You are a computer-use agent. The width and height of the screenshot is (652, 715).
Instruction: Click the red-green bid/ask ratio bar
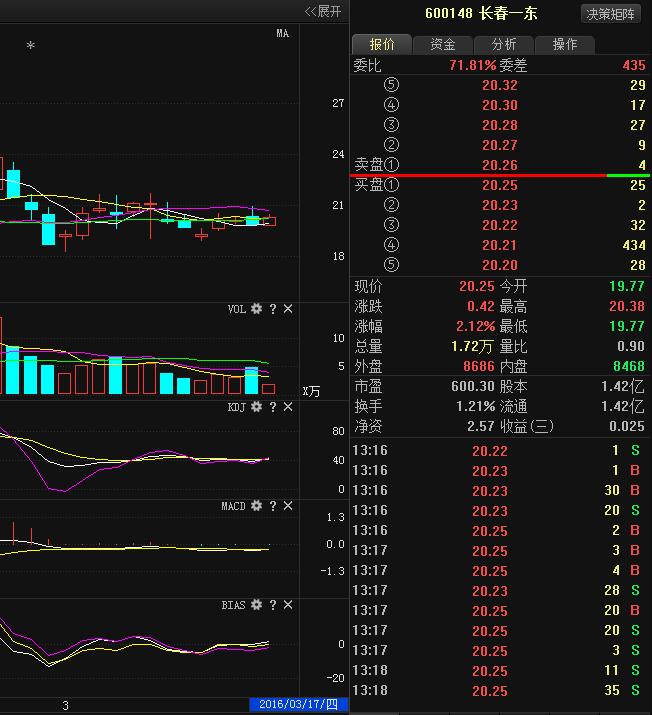pos(500,175)
